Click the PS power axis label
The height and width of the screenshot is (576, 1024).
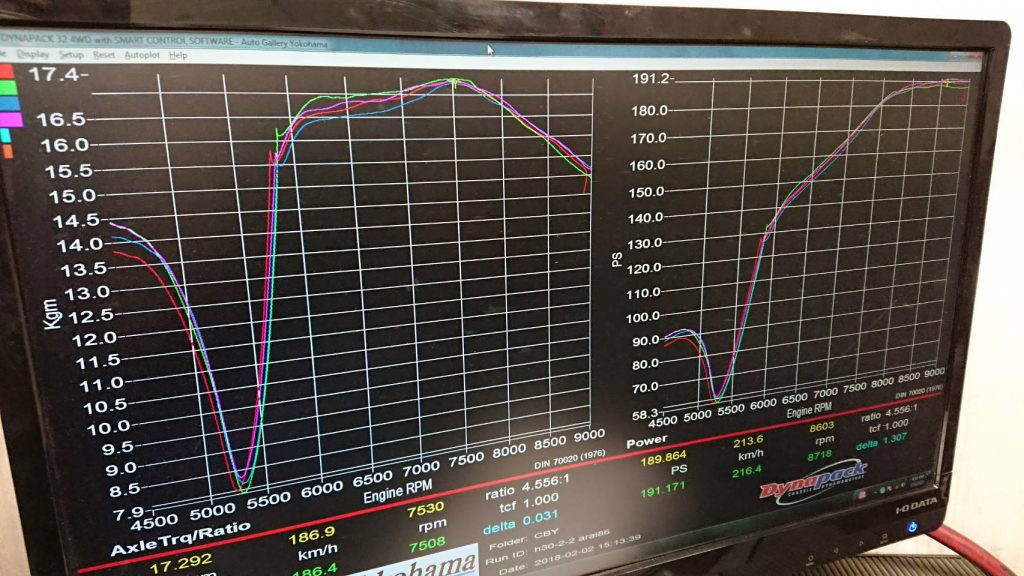click(x=617, y=259)
